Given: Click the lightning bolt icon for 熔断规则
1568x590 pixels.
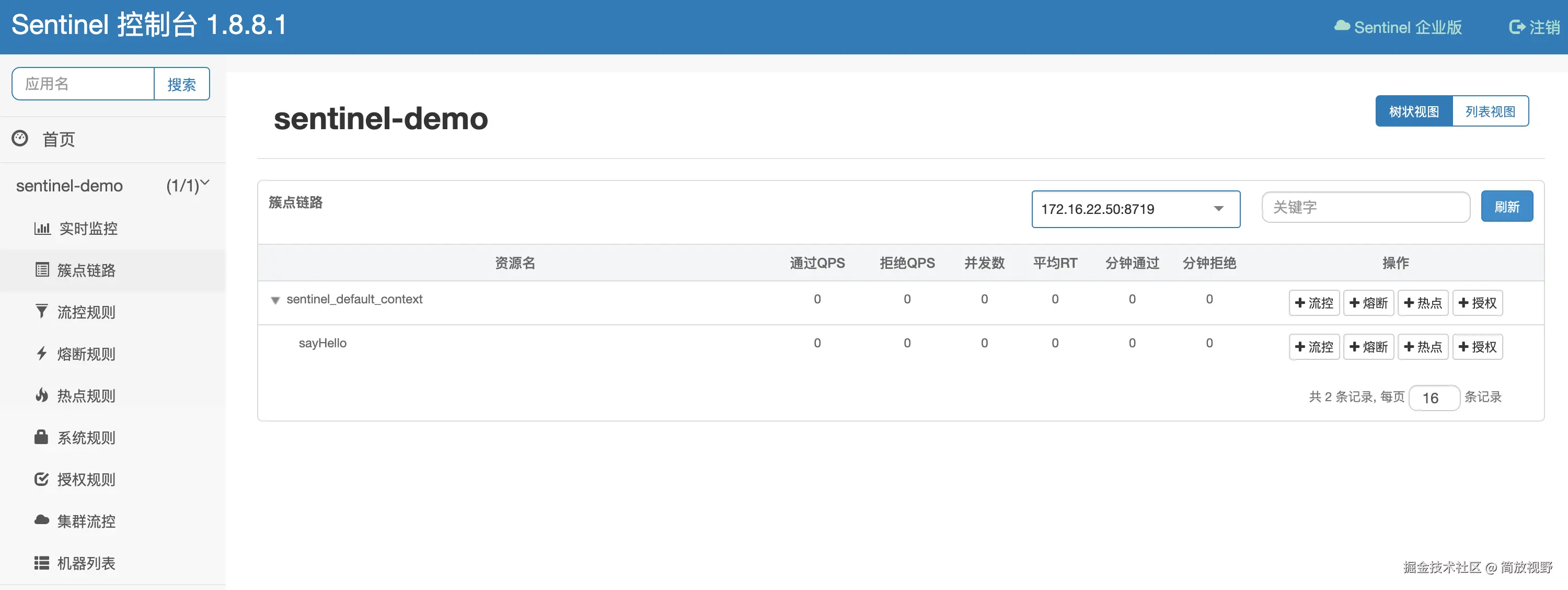Looking at the screenshot, I should [x=41, y=354].
